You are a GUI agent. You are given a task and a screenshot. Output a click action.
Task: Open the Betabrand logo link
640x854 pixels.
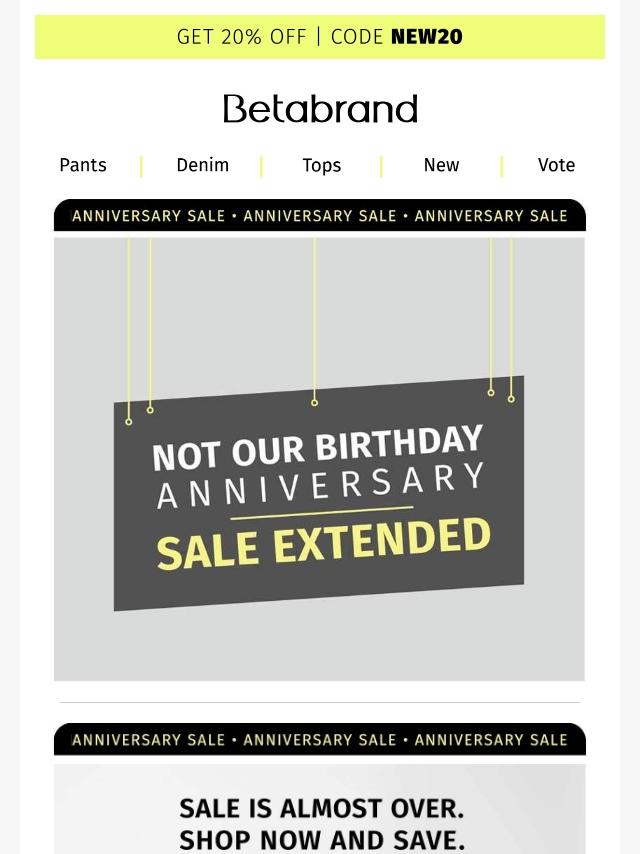tap(320, 108)
